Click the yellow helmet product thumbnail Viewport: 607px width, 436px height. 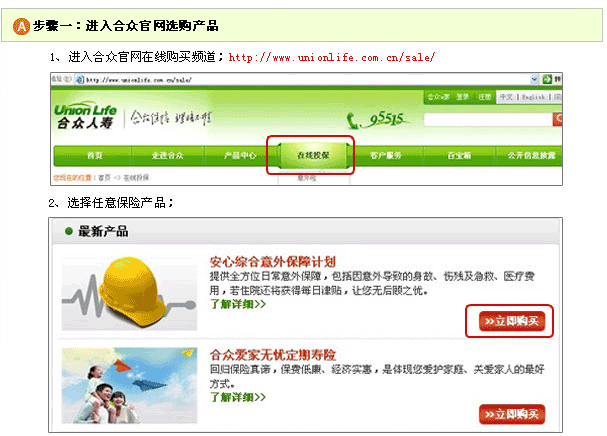(x=129, y=294)
